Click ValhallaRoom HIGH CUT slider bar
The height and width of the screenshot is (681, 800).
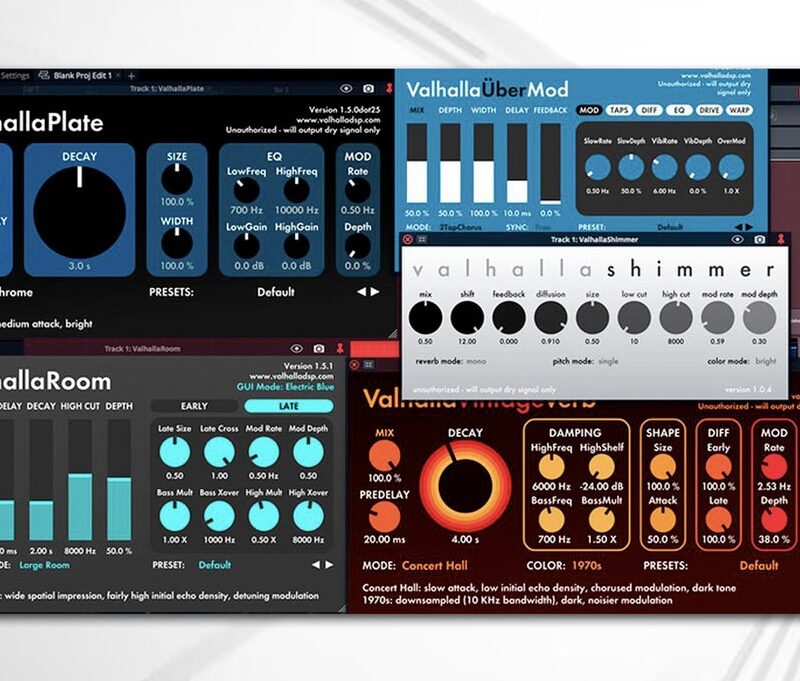click(80, 481)
